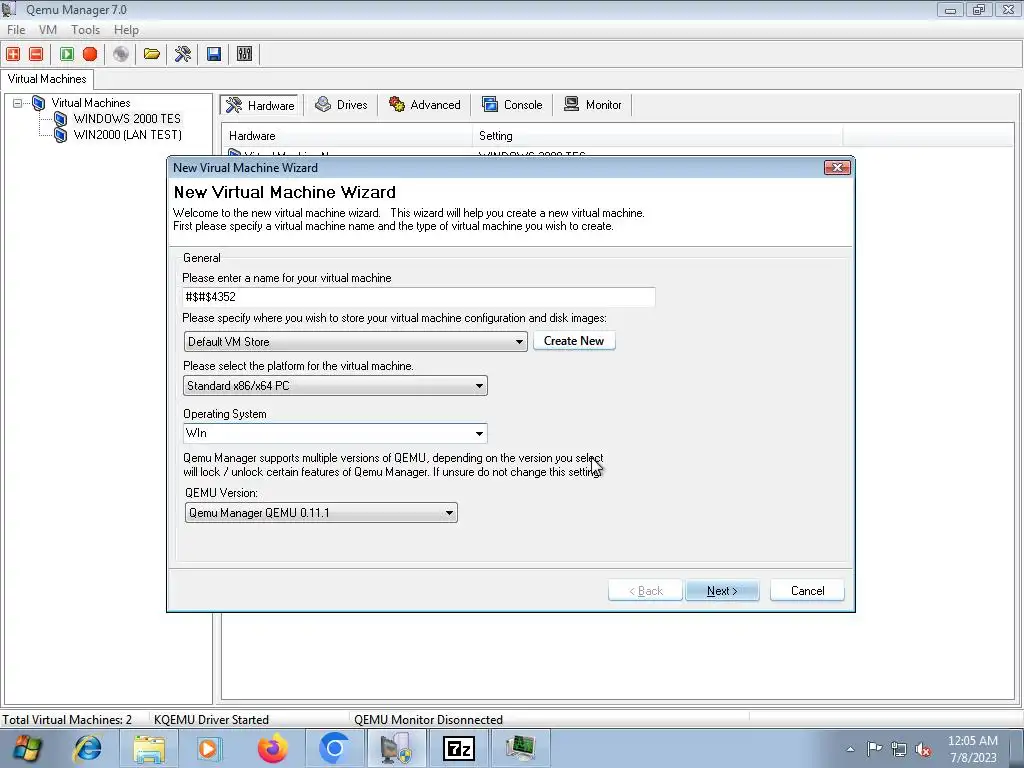The height and width of the screenshot is (768, 1024).
Task: Click the Action Center flag tray icon
Action: point(874,749)
